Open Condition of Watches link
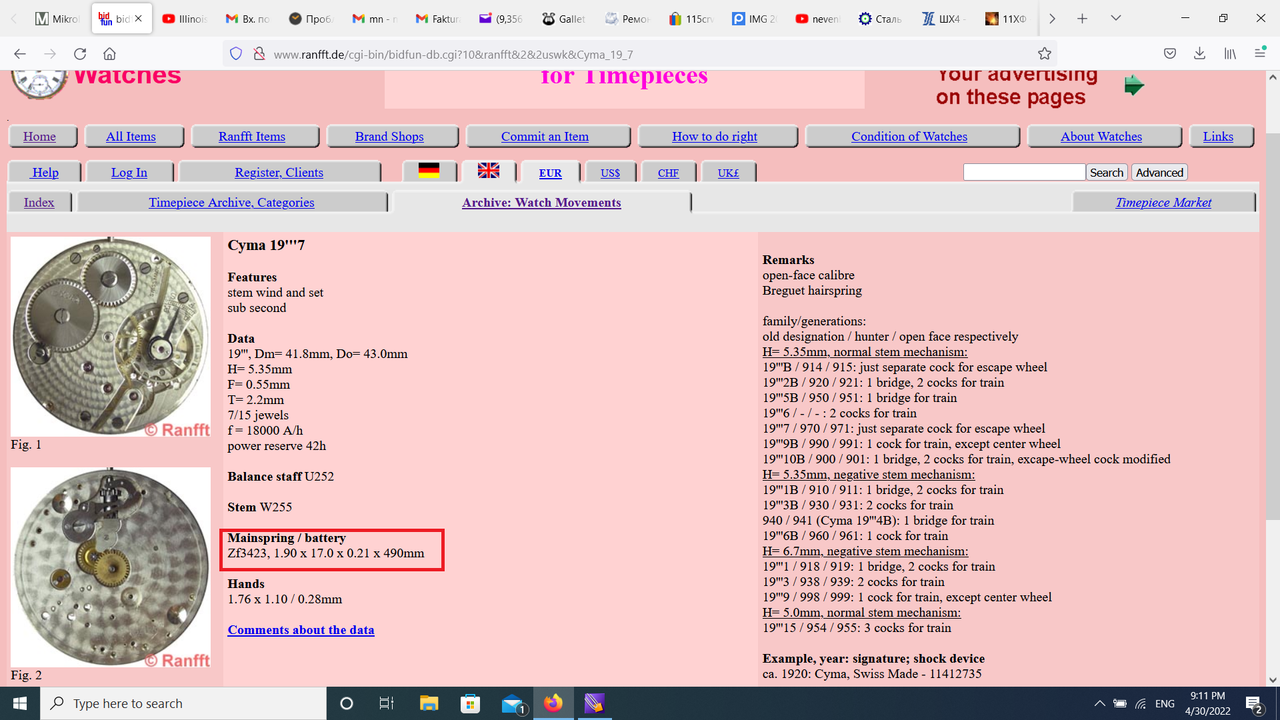1280x720 pixels. click(x=909, y=136)
